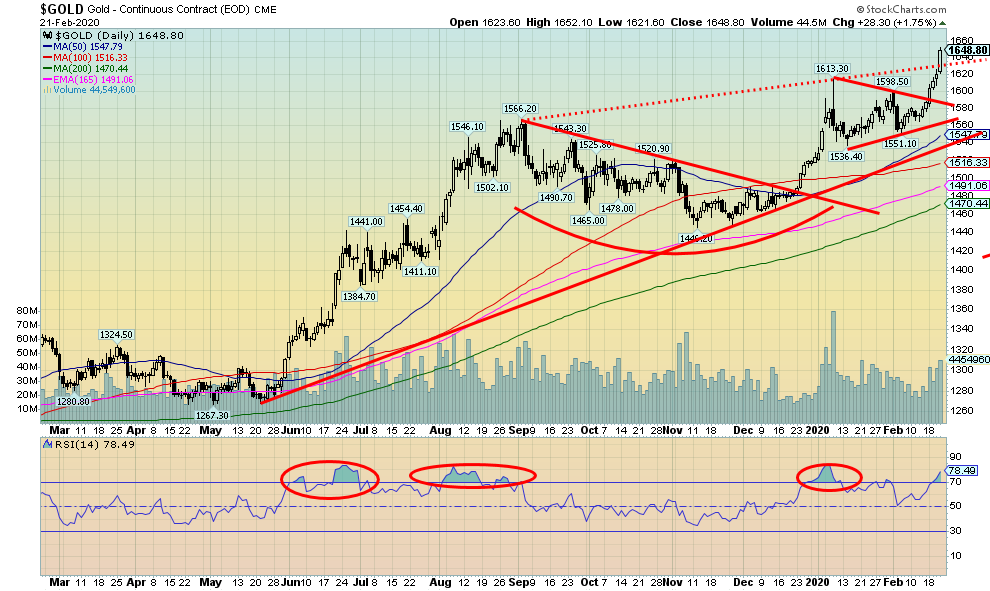
Task: Select the EMA(165) 1491.06 legend entry
Action: pyautogui.click(x=87, y=80)
